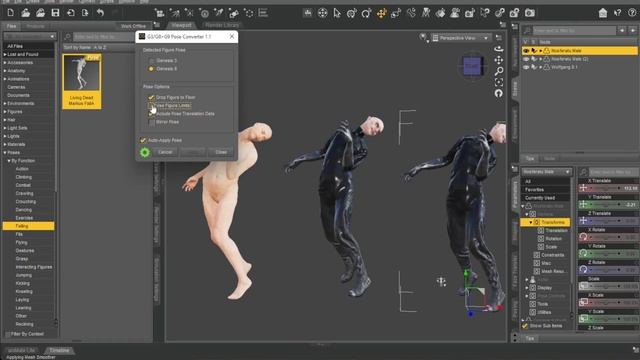Click Close button in Pose Converter dialog
This screenshot has height=360, width=640.
[221, 152]
